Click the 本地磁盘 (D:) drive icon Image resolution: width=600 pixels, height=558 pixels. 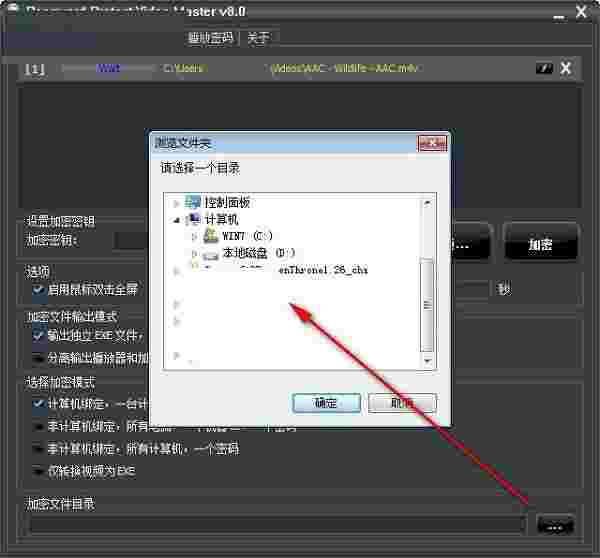pyautogui.click(x=210, y=255)
